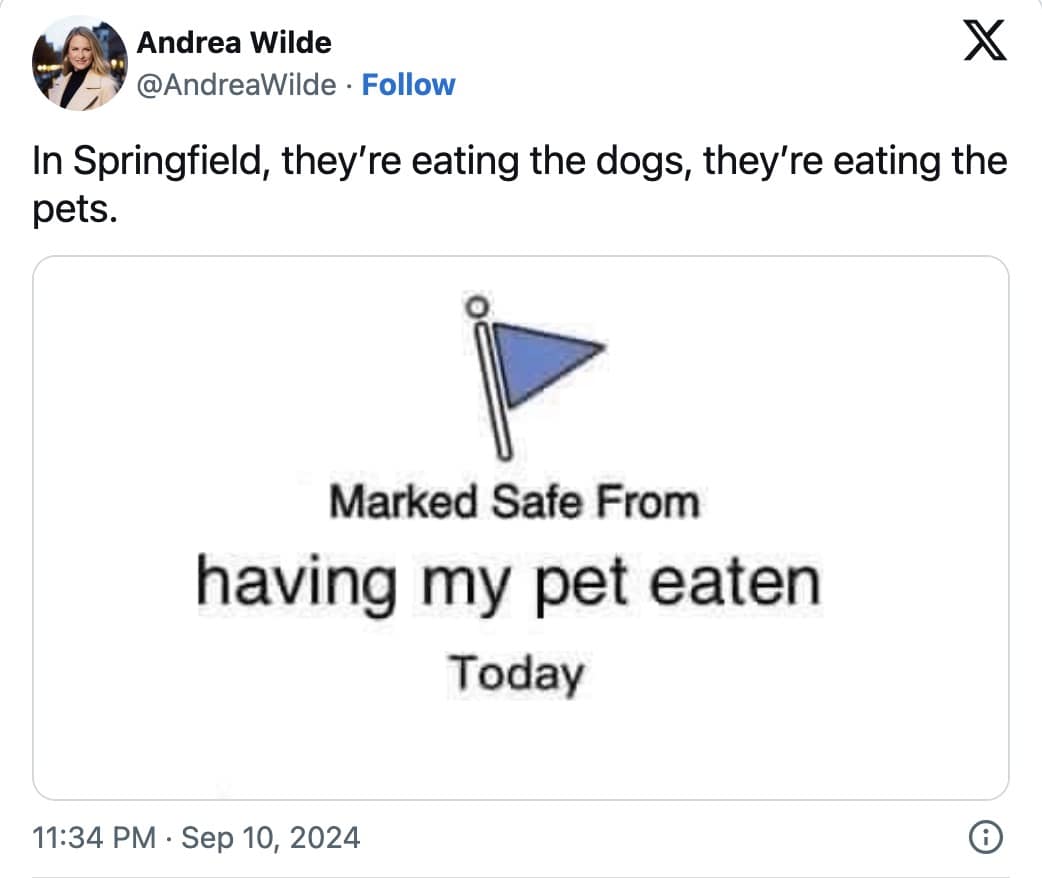The width and height of the screenshot is (1042, 878).
Task: Click "they're eating the" ending the first line
Action: pyautogui.click(x=855, y=161)
